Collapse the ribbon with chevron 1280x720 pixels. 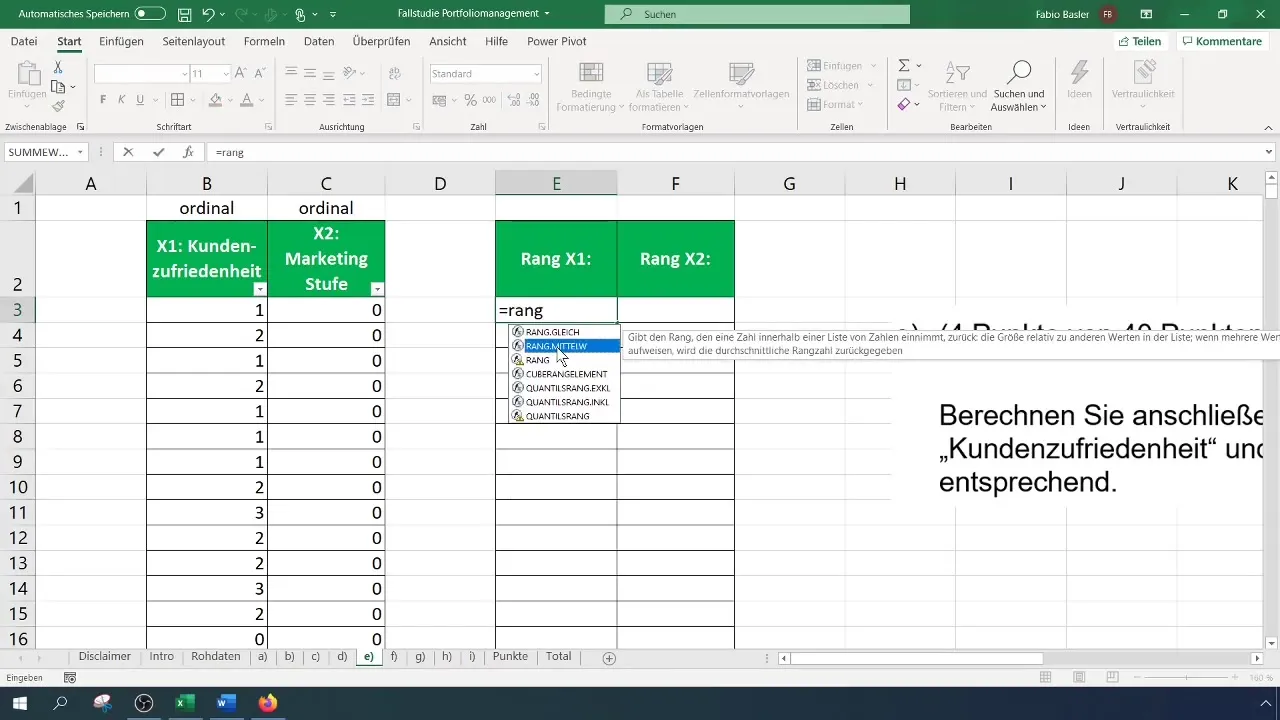pyautogui.click(x=1268, y=128)
